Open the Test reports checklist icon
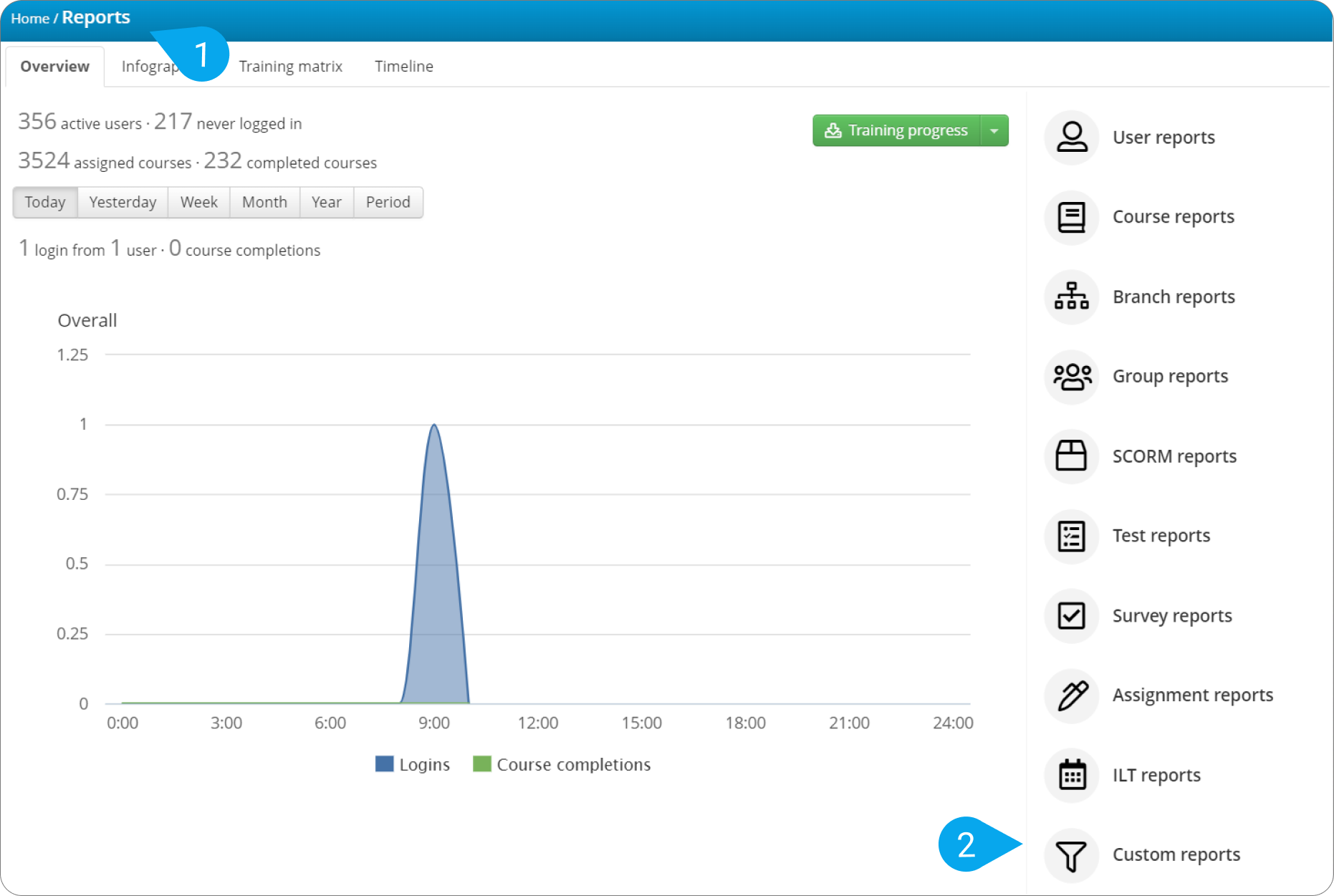The width and height of the screenshot is (1334, 896). pyautogui.click(x=1072, y=536)
